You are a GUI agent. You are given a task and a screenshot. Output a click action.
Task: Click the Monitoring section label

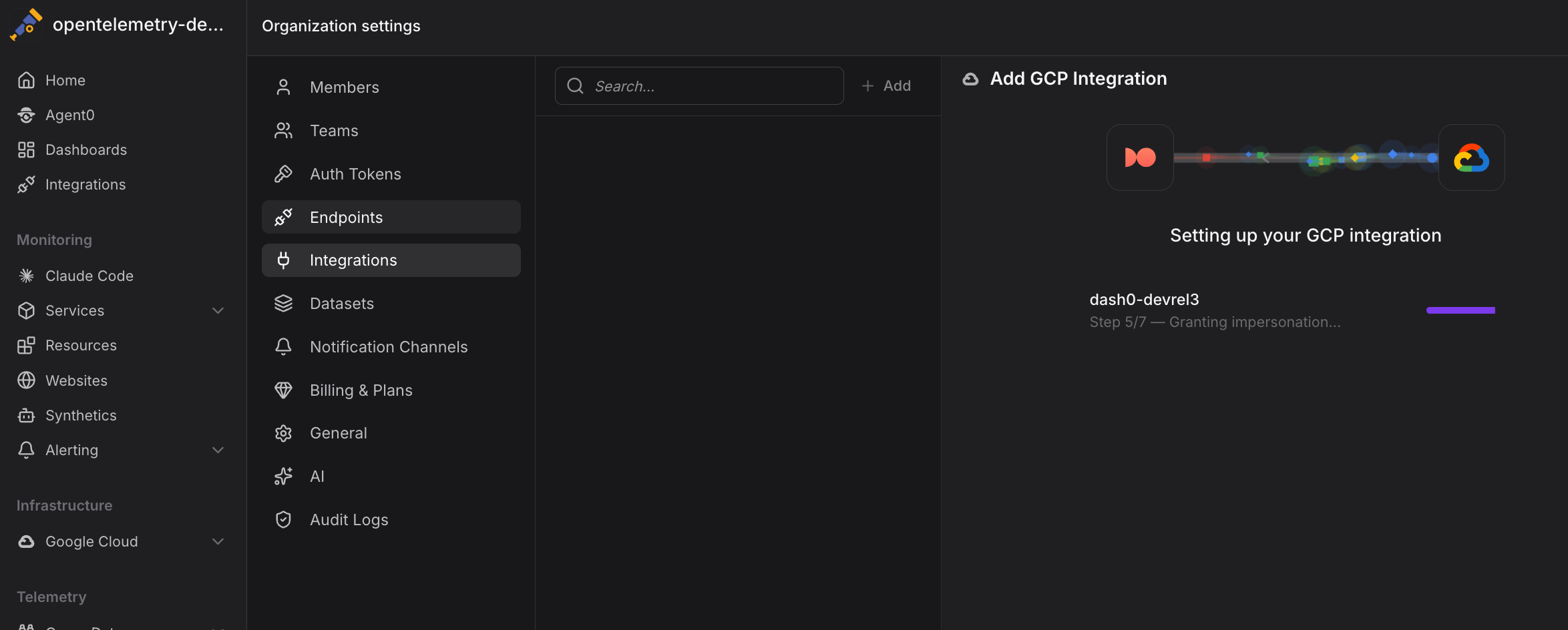tap(54, 240)
